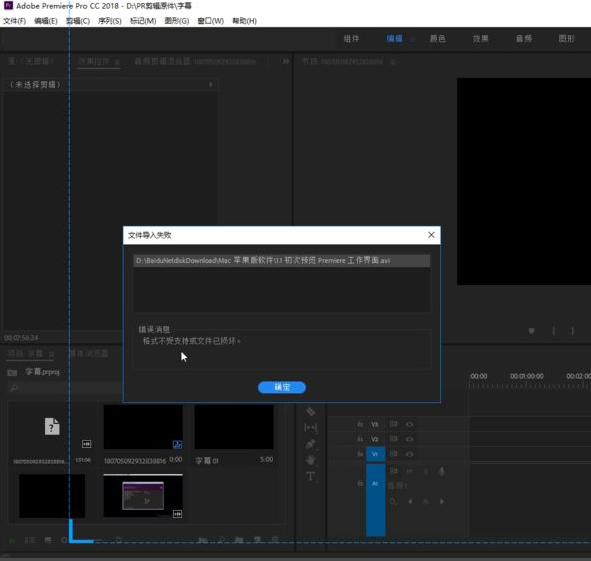Switch project panel to list view
The image size is (591, 561).
[29, 541]
